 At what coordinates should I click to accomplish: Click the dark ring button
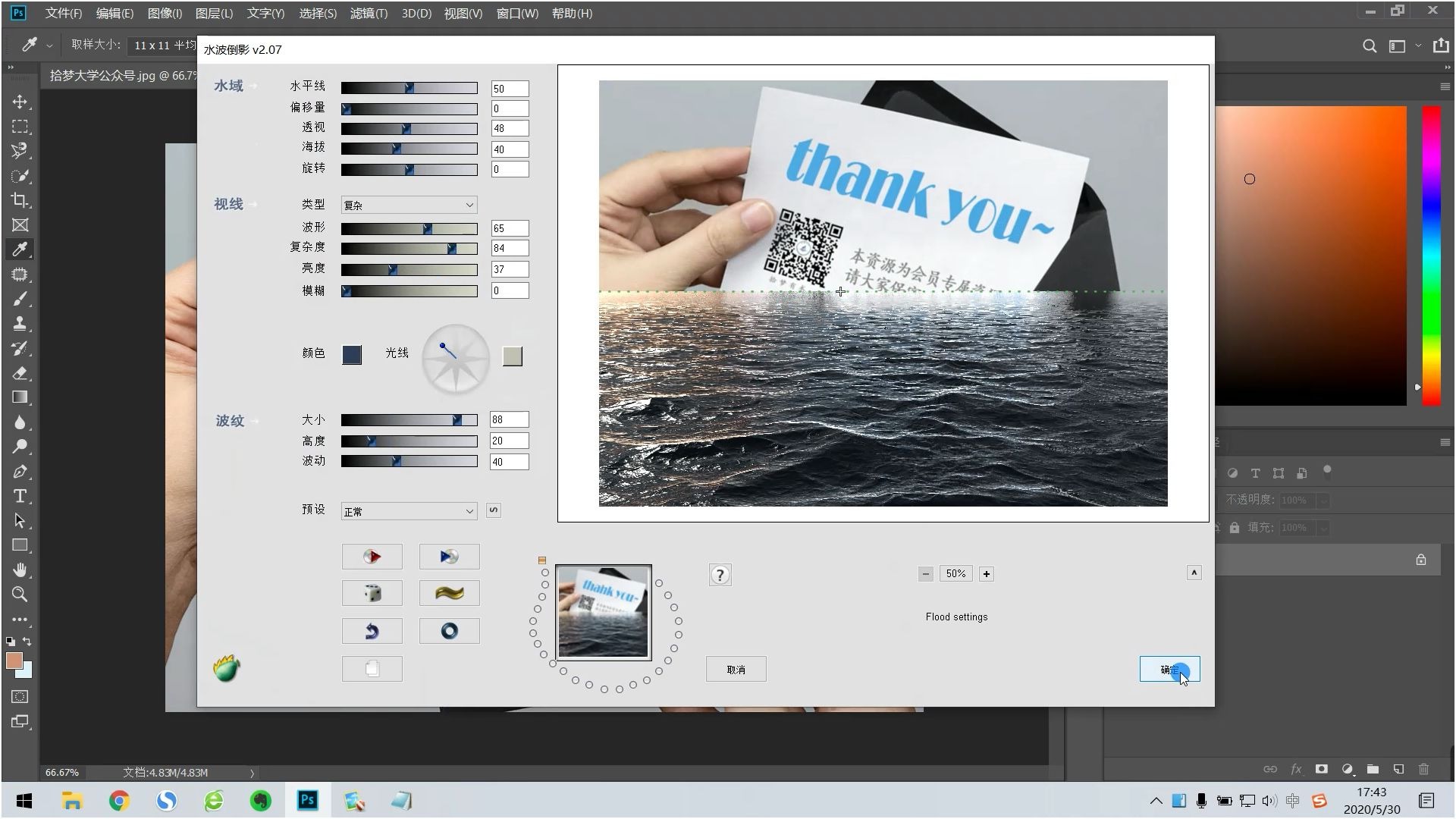(x=449, y=631)
